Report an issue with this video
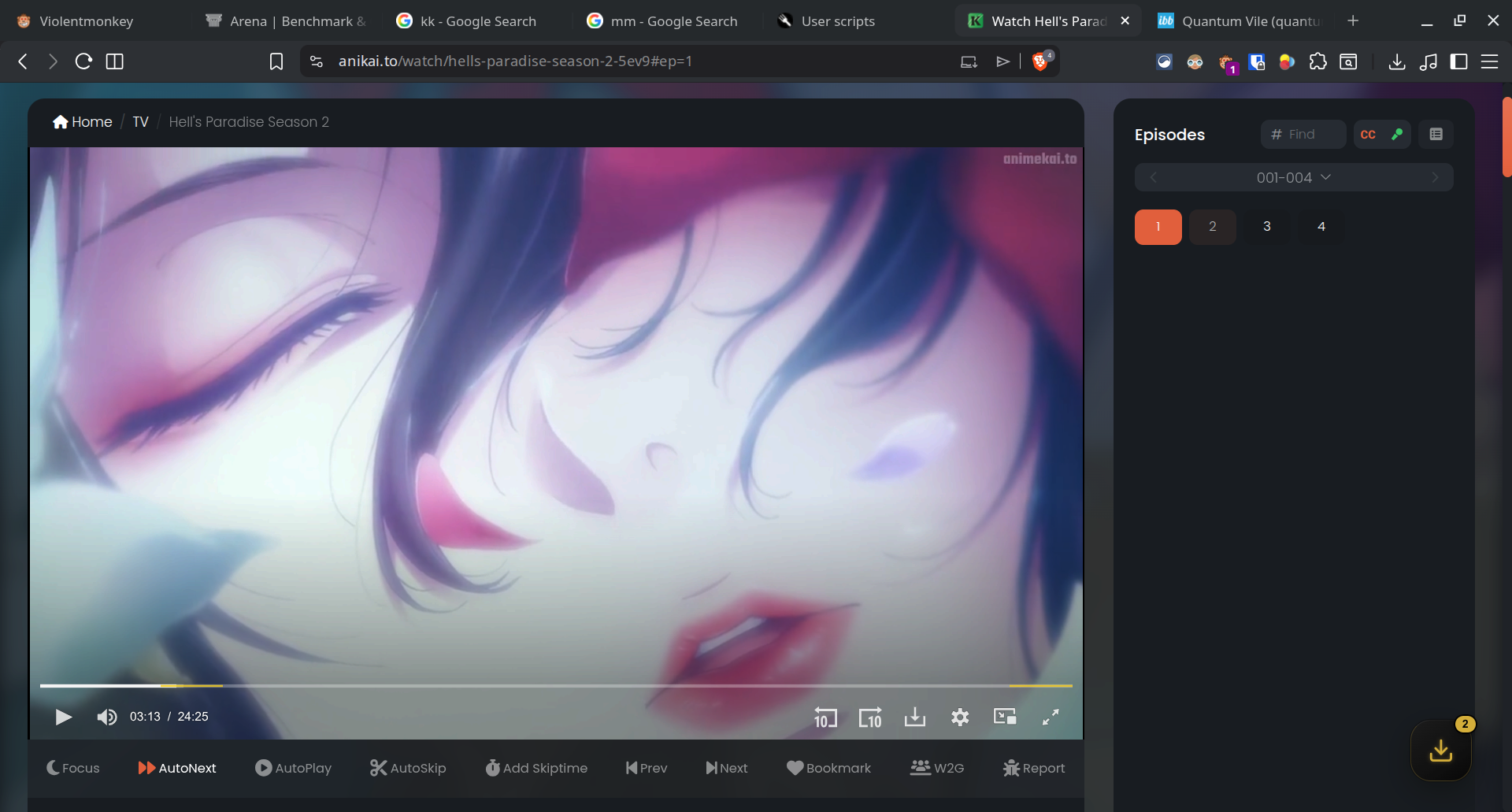Viewport: 1512px width, 812px height. point(1034,768)
